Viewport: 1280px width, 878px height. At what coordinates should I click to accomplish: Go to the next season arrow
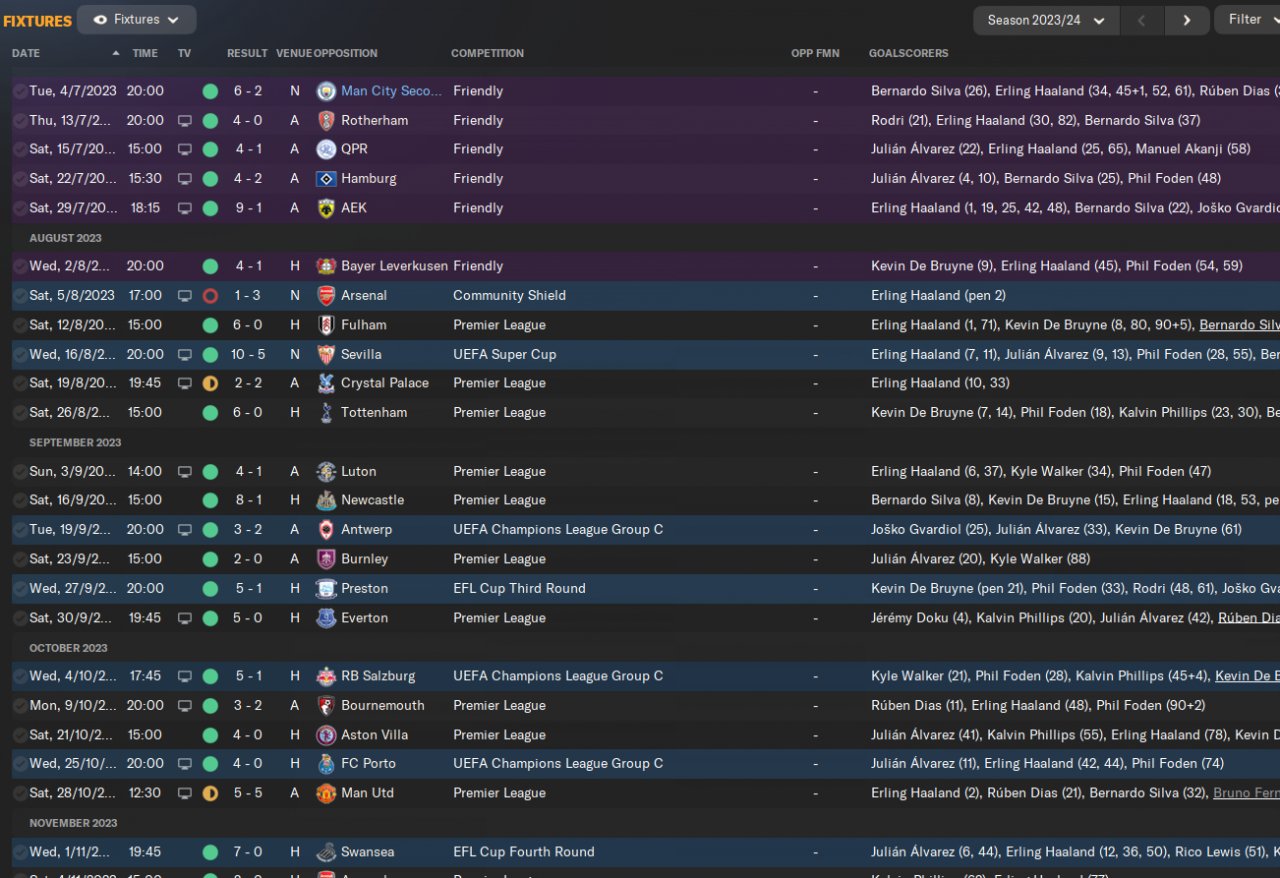pyautogui.click(x=1186, y=20)
